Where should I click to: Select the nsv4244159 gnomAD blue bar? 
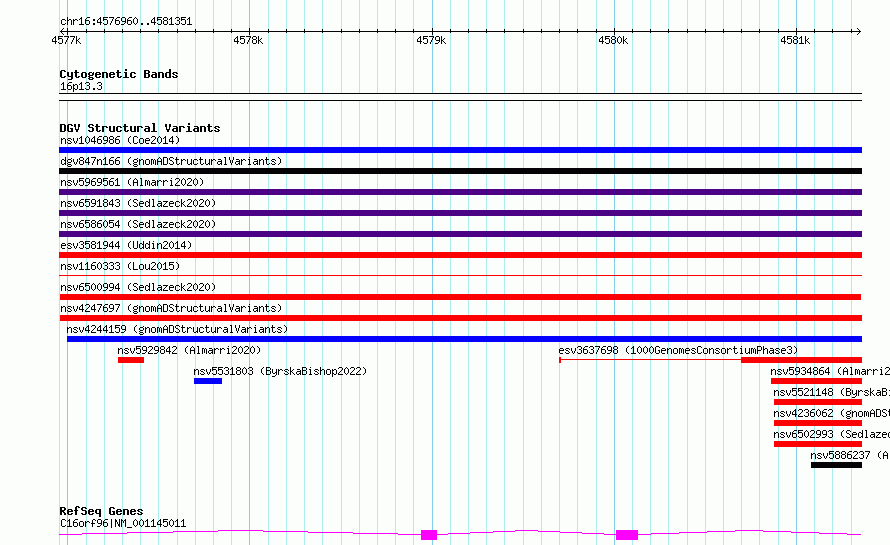[464, 339]
